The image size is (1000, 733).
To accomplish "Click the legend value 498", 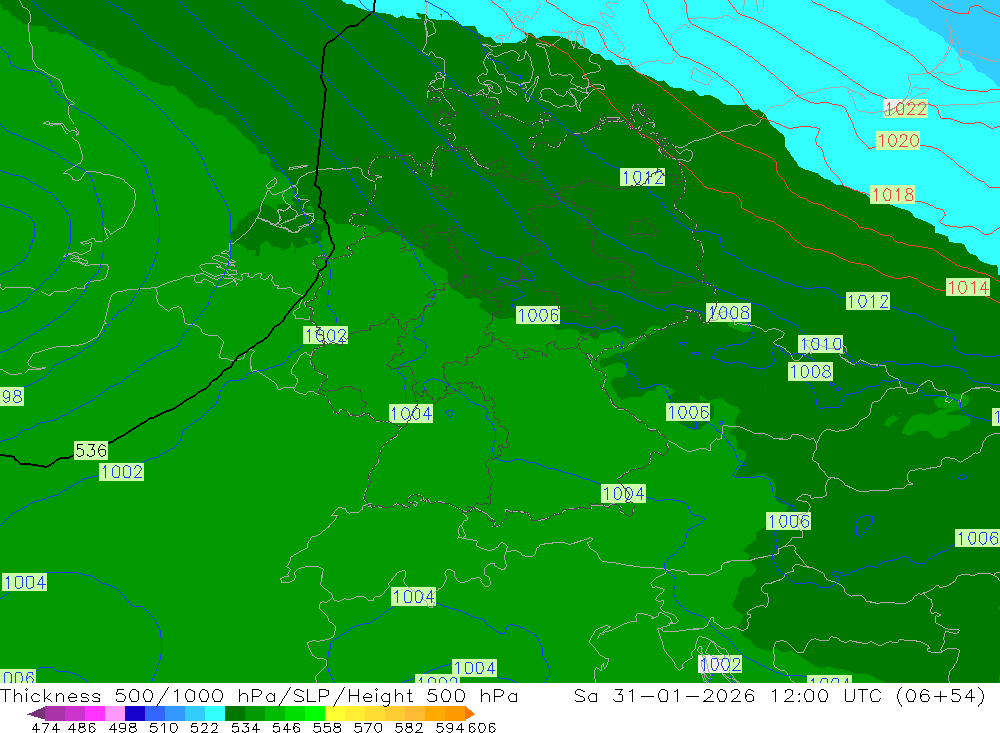I will (123, 727).
